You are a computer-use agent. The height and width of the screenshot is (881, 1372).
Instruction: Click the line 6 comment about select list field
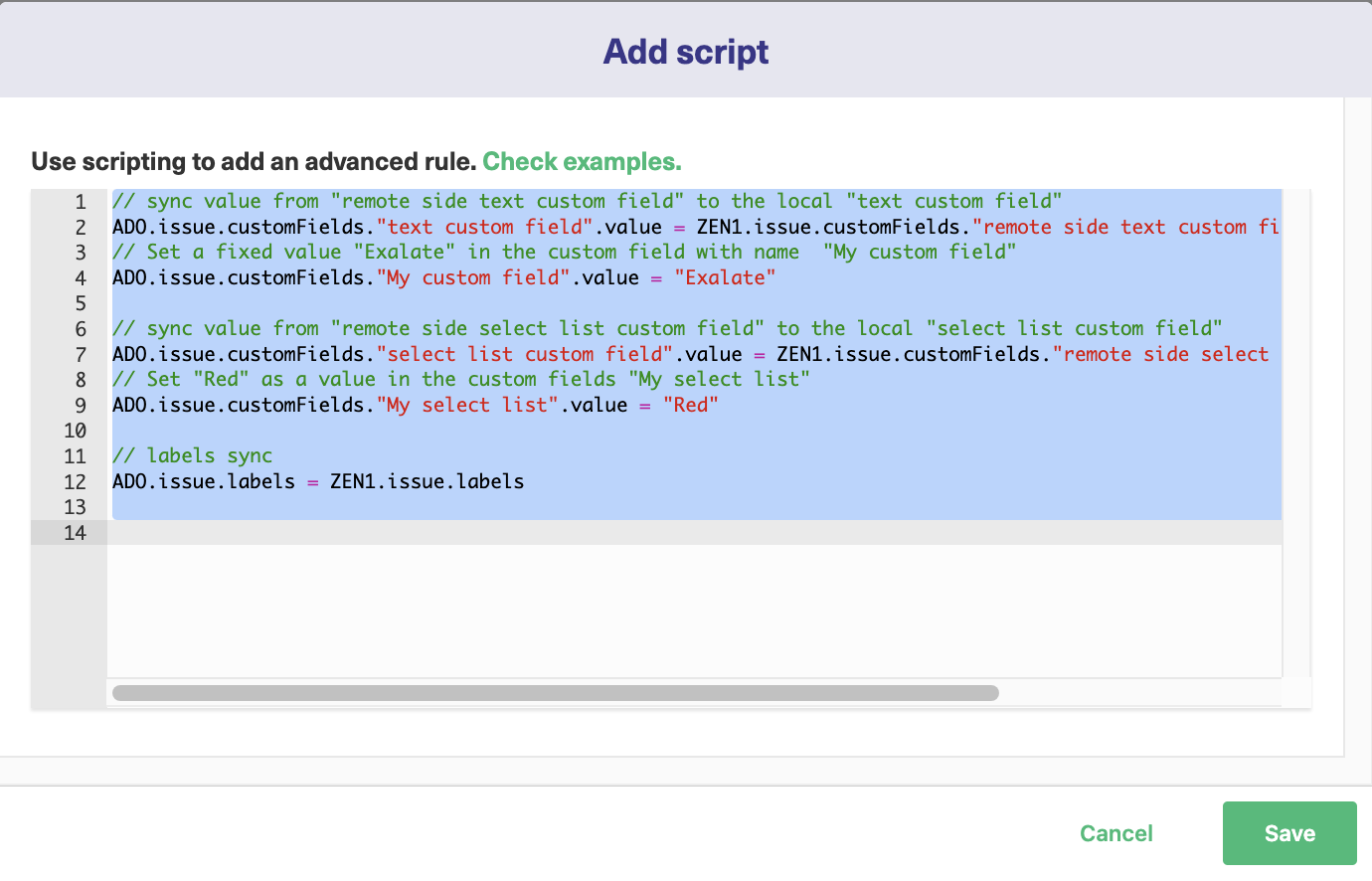(667, 328)
